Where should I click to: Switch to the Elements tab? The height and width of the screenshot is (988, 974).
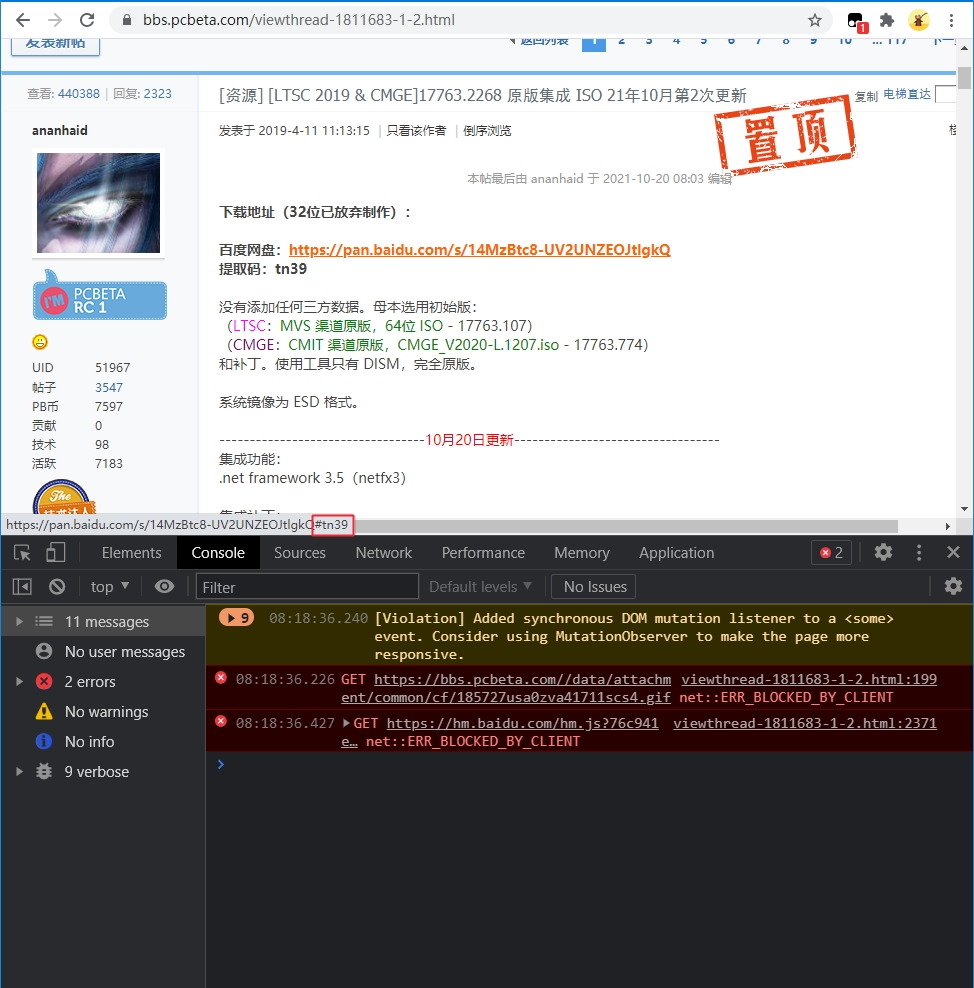[x=131, y=553]
